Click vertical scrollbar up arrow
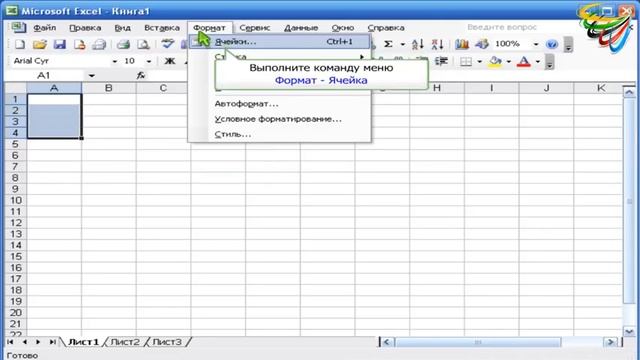 (x=629, y=92)
